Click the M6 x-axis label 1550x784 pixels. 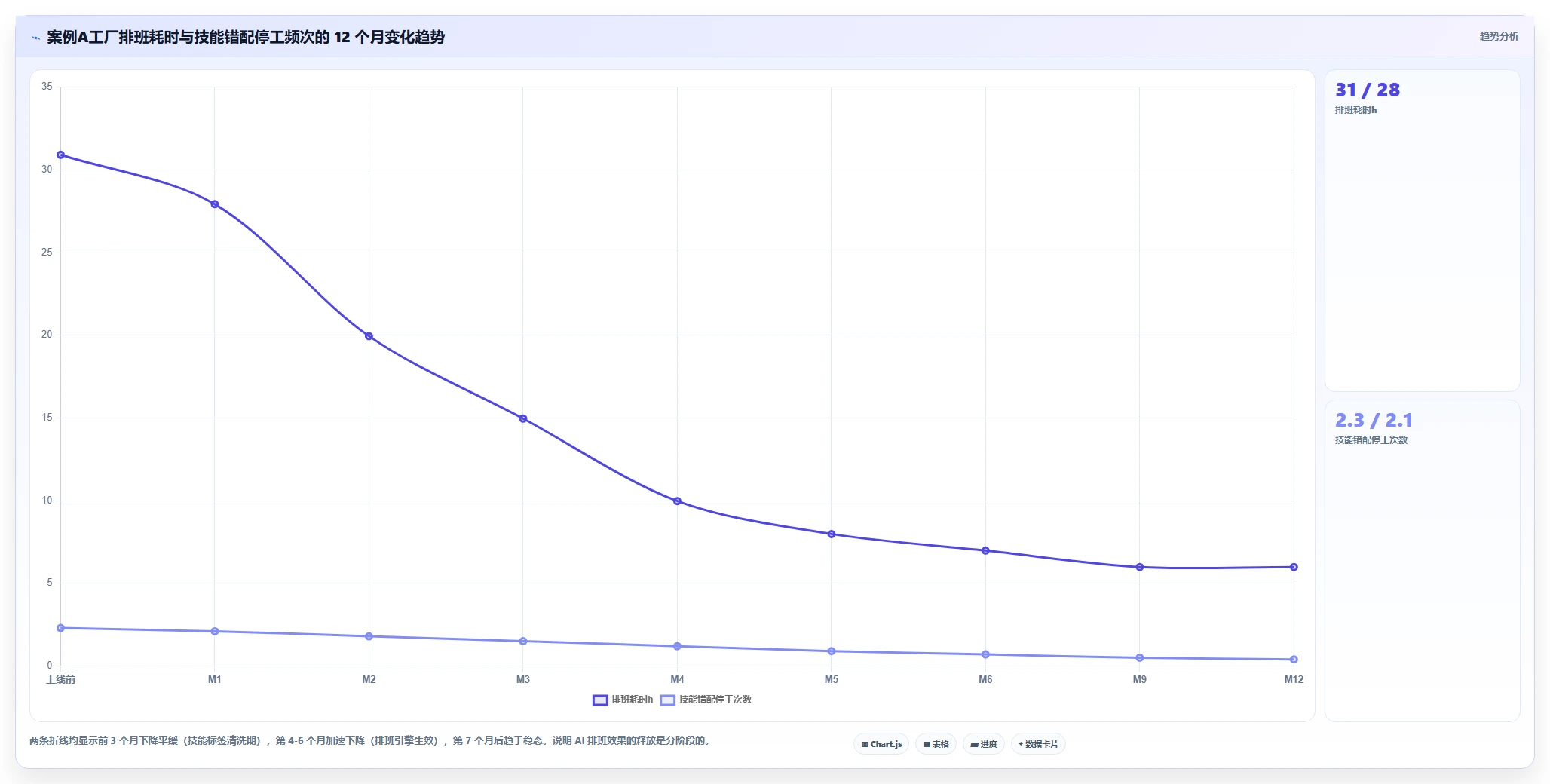click(985, 680)
